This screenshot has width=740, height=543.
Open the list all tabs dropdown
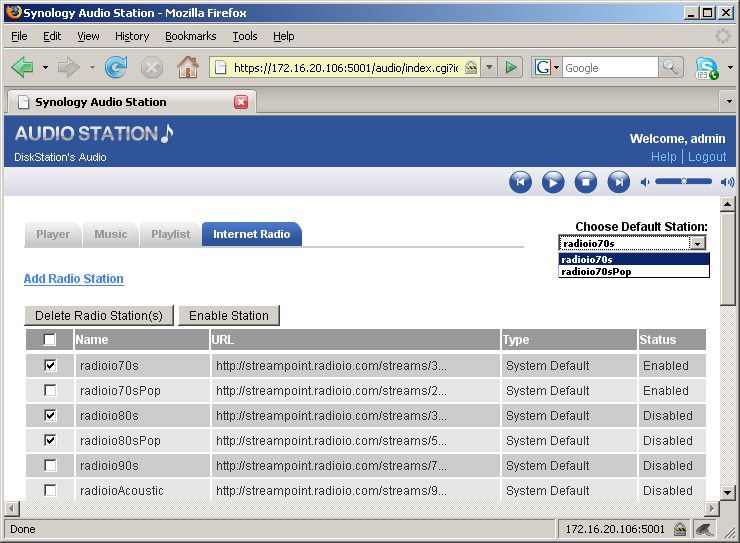tap(729, 101)
